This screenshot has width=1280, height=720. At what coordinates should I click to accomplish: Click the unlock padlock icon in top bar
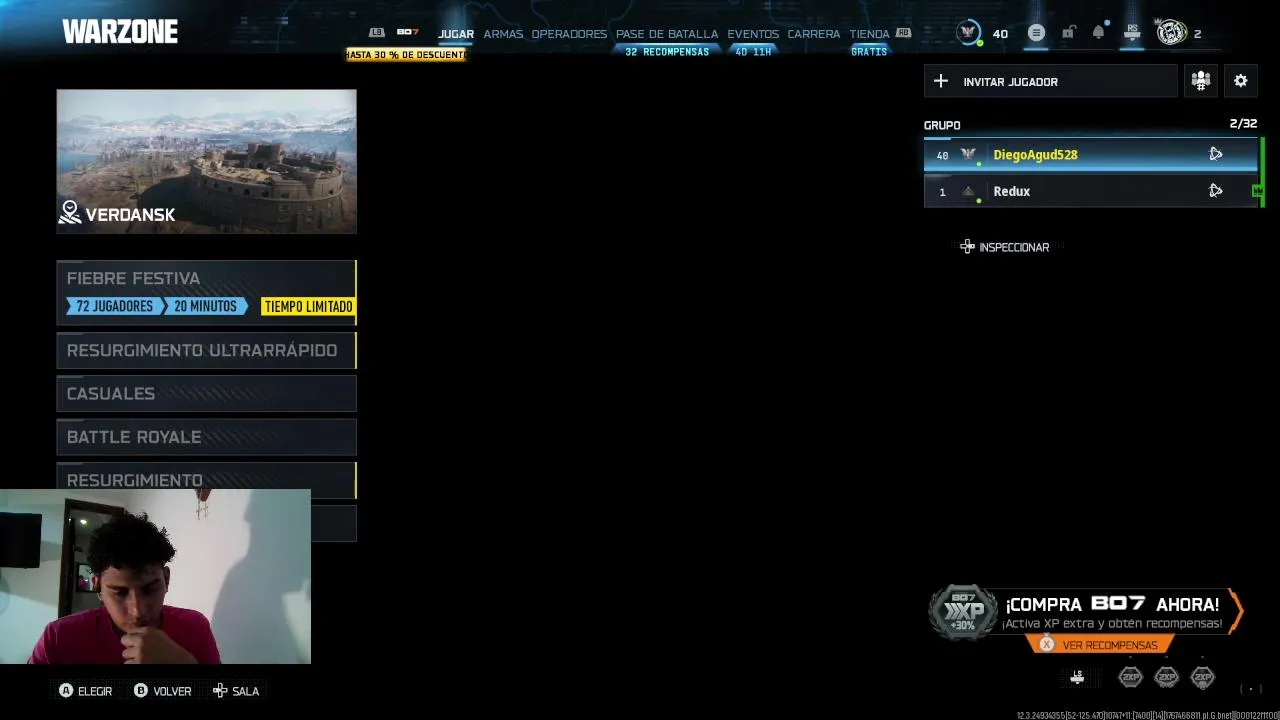(1068, 33)
